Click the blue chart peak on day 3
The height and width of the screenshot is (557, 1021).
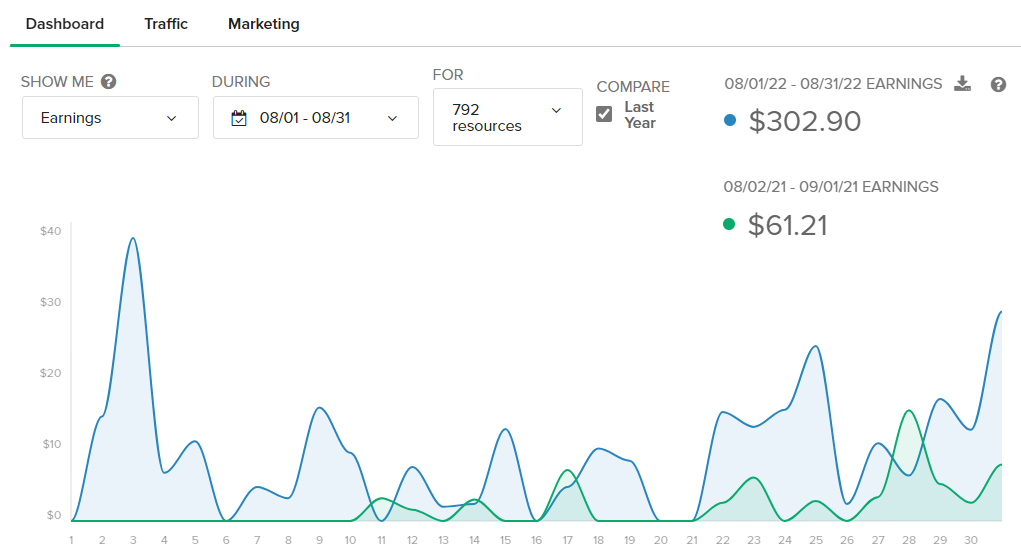pyautogui.click(x=133, y=239)
